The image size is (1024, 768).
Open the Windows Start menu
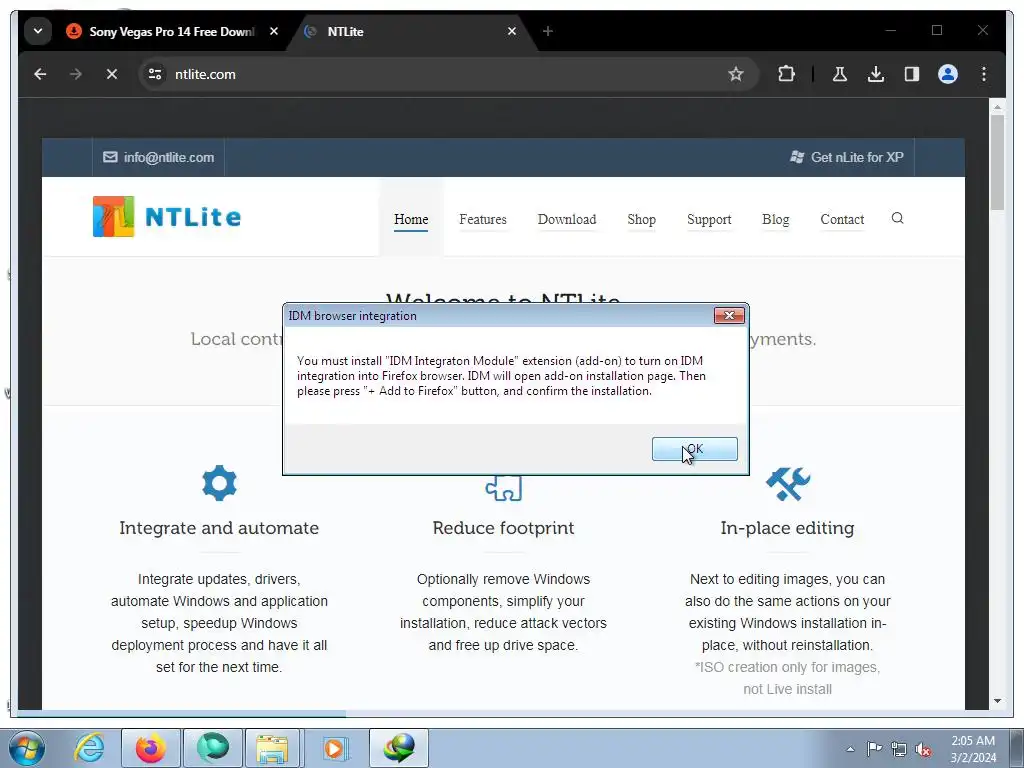click(27, 748)
